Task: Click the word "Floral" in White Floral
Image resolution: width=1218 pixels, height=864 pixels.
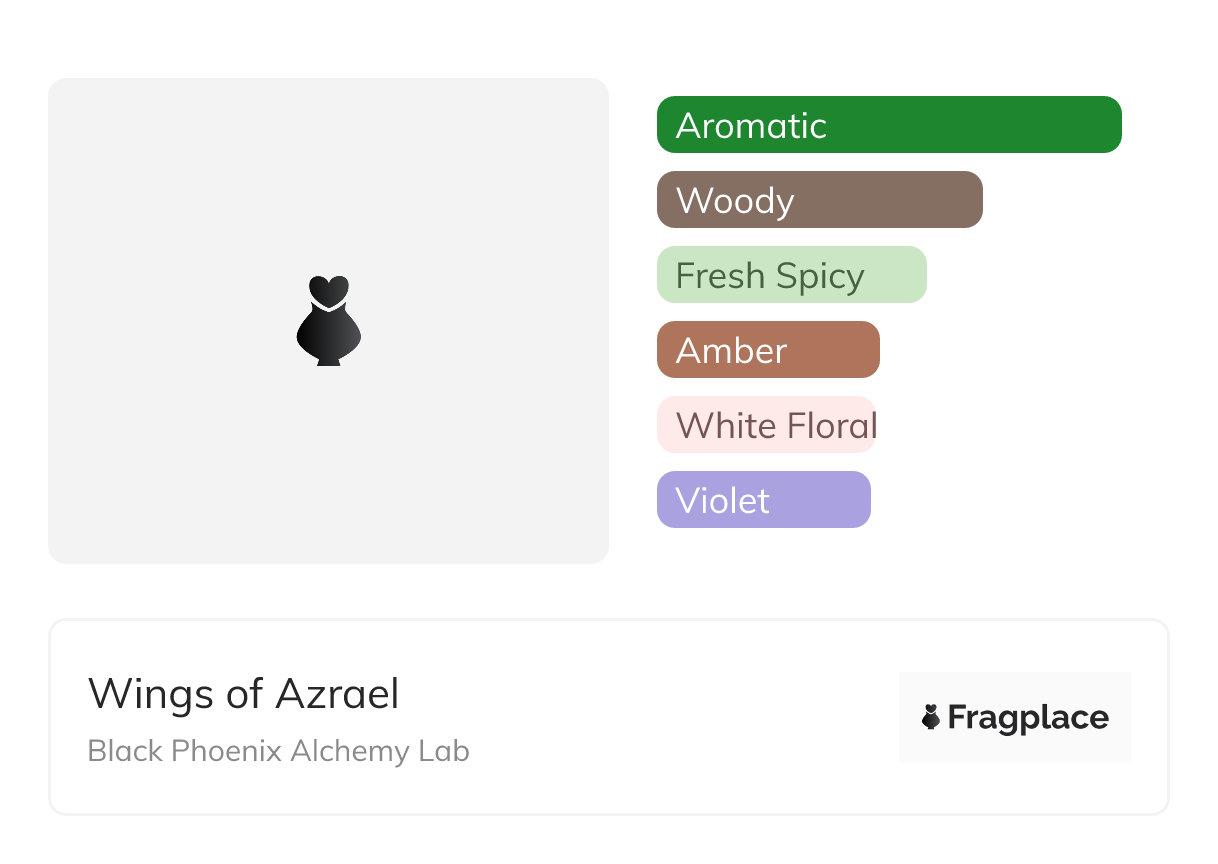Action: [x=832, y=426]
